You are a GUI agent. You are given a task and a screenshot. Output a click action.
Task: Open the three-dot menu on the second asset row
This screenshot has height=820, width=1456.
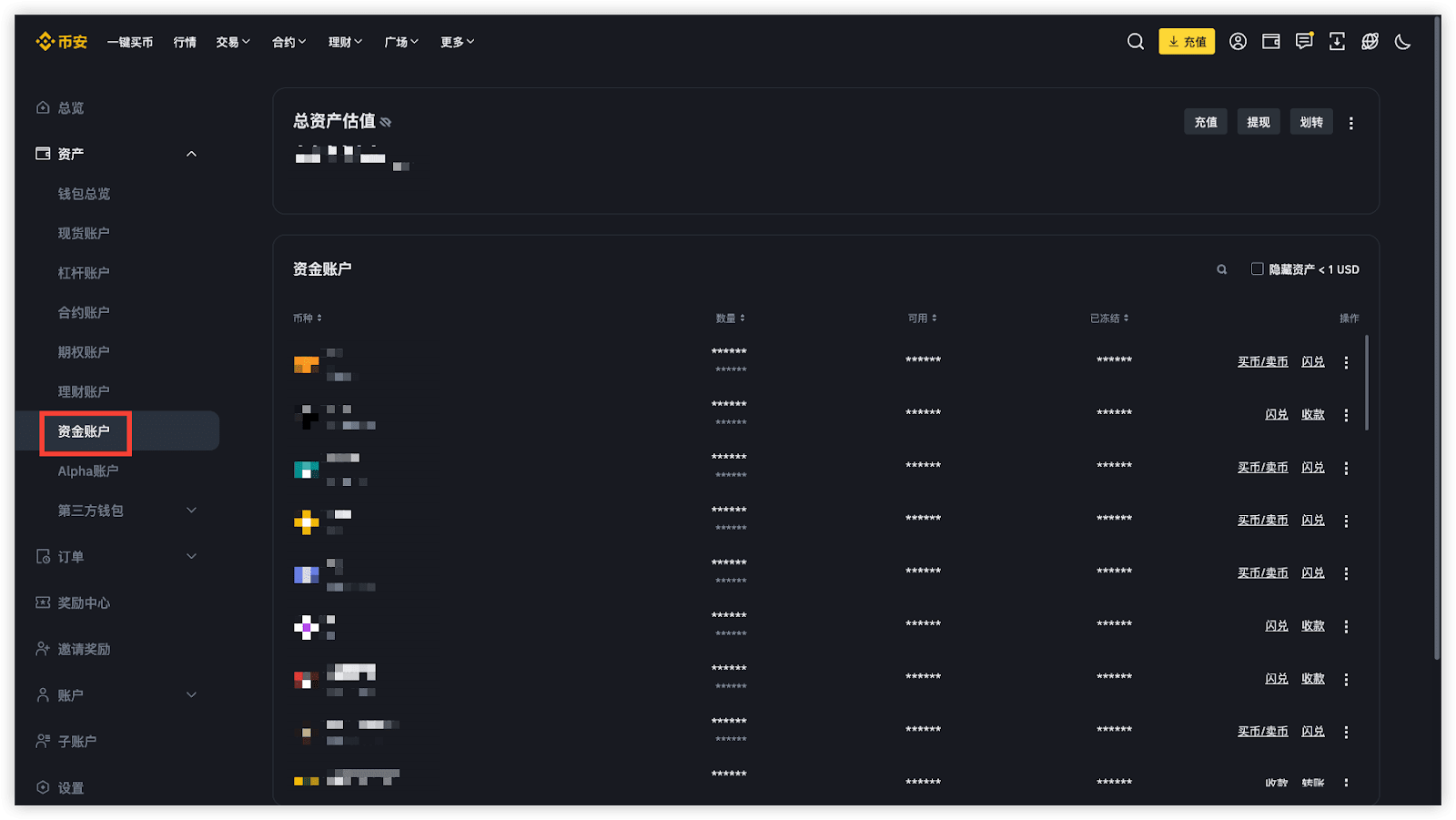[1346, 415]
